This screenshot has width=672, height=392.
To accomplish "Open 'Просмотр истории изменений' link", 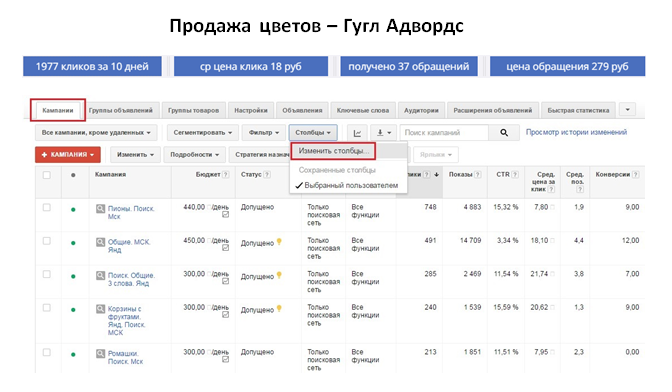I will pos(576,132).
